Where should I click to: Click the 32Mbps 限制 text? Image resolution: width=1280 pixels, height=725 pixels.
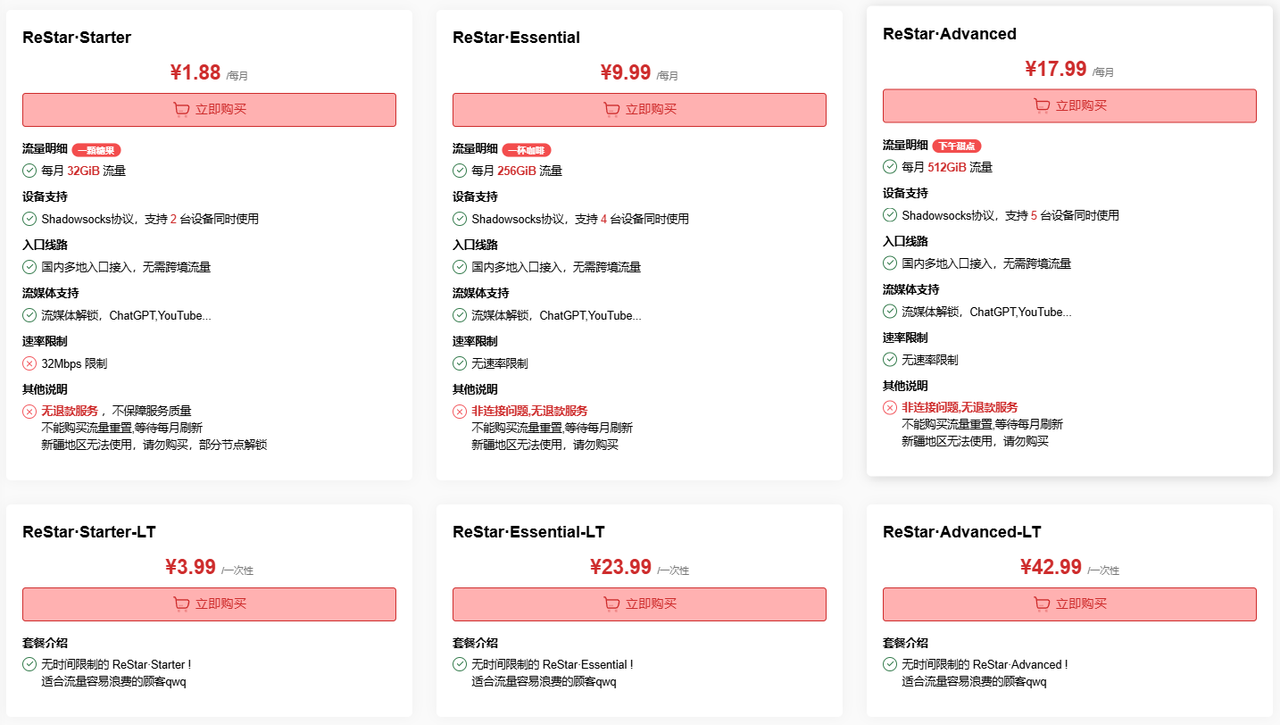[x=74, y=364]
